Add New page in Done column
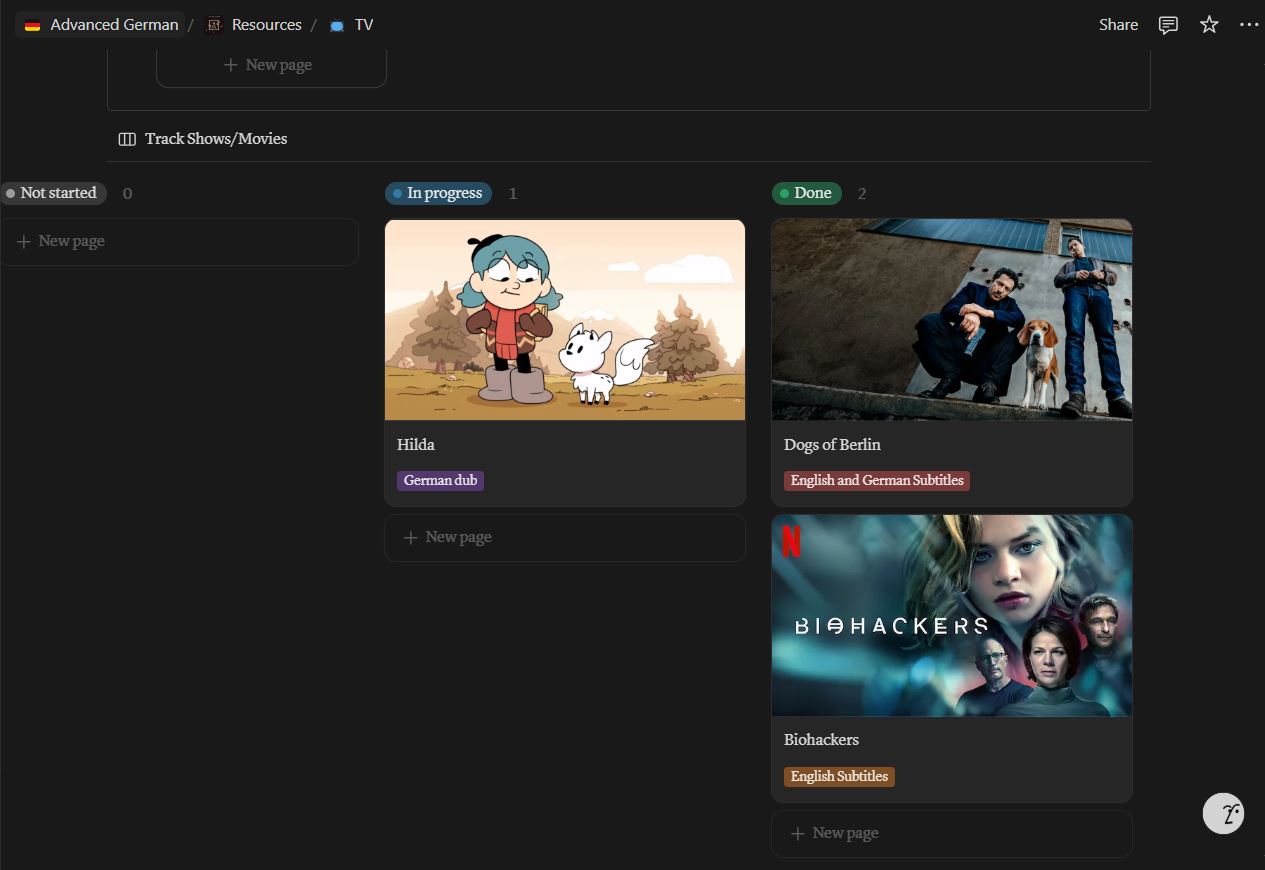Image resolution: width=1265 pixels, height=870 pixels. pos(952,833)
